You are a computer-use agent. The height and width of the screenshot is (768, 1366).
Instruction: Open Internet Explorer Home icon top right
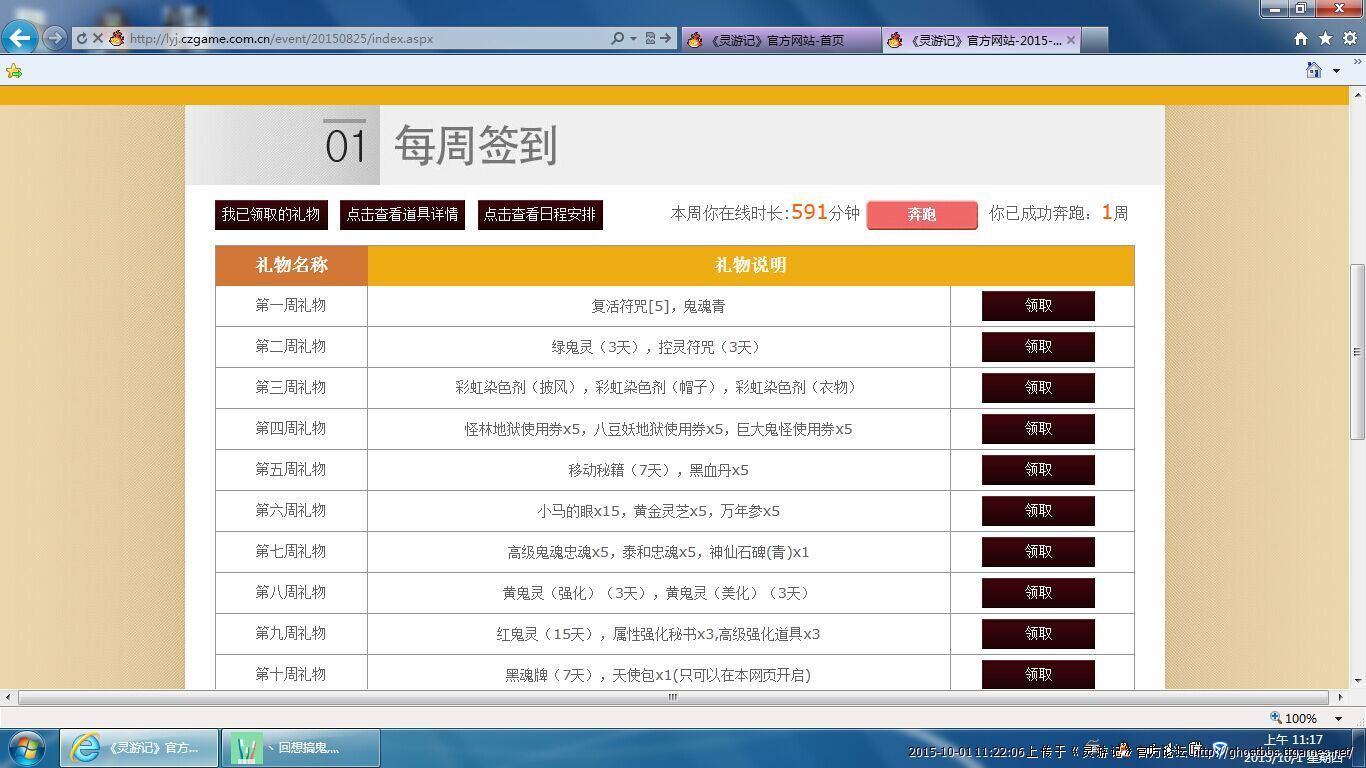pos(1300,39)
